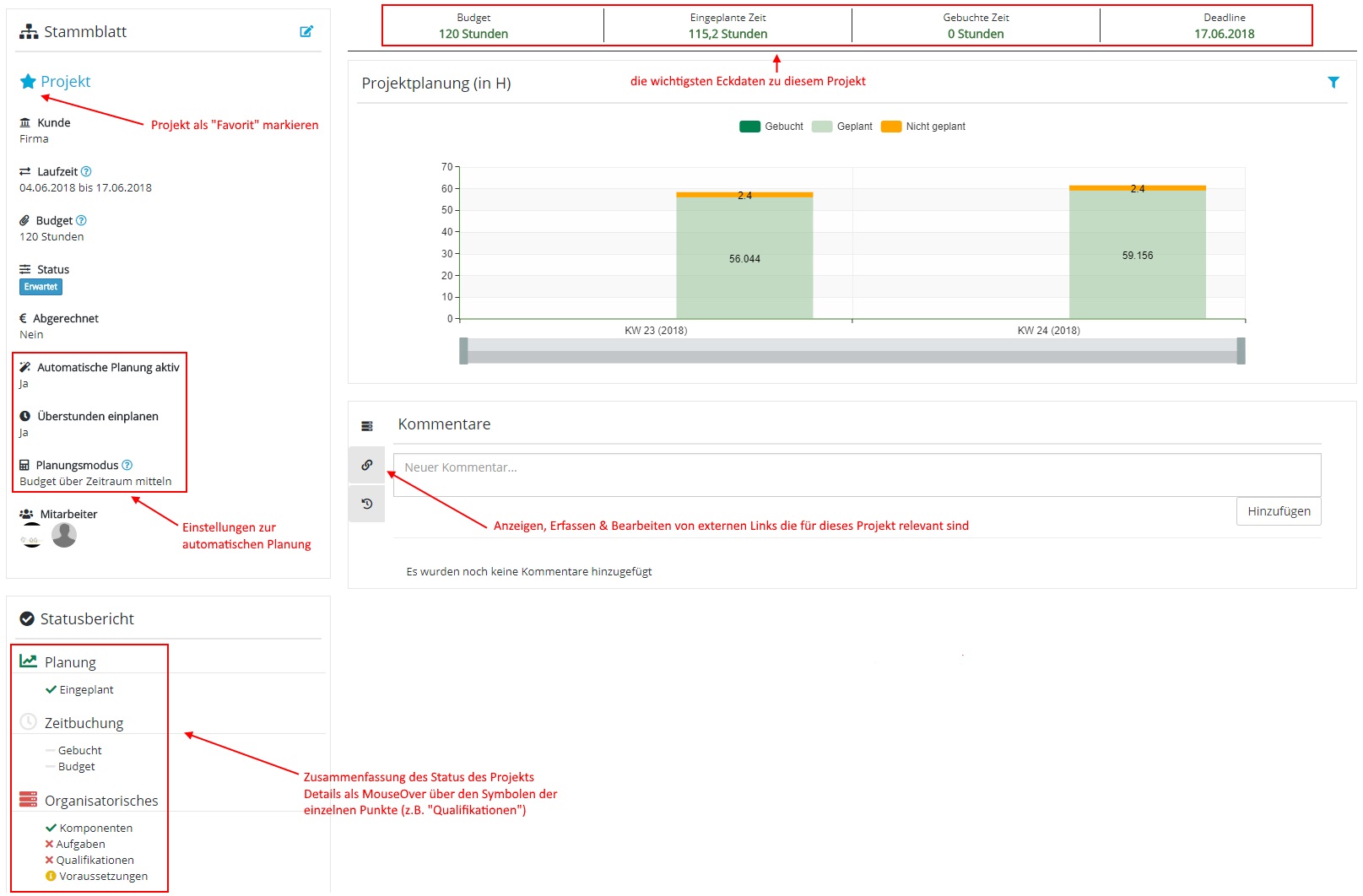
Task: Open the Planungsmodus help icon
Action: click(127, 465)
